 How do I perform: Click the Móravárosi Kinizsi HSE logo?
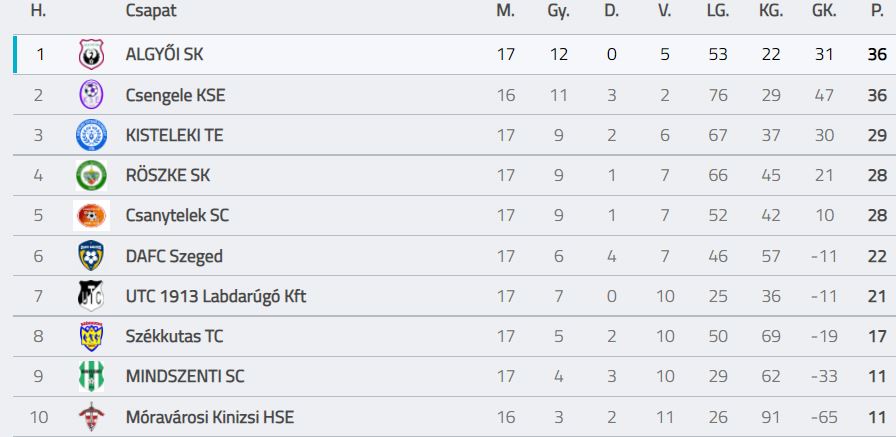click(x=91, y=417)
